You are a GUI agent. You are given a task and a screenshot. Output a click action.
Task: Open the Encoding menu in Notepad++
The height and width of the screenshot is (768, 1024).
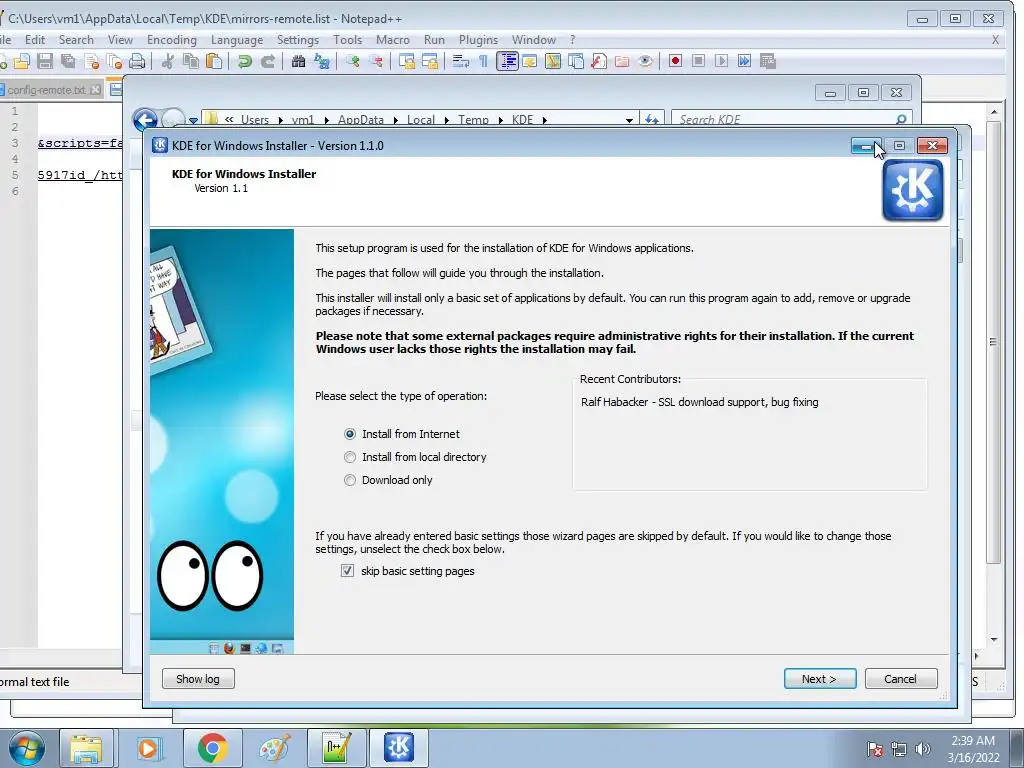(x=172, y=40)
